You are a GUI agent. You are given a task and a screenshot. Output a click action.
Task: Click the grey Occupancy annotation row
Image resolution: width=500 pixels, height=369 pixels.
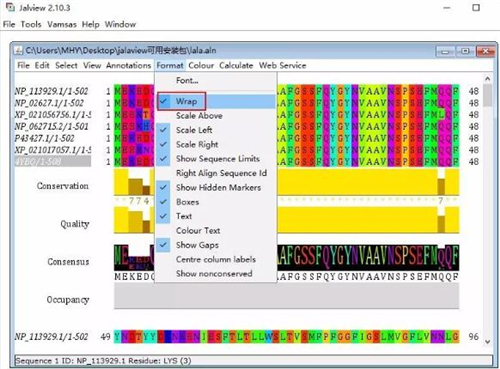[x=287, y=296]
